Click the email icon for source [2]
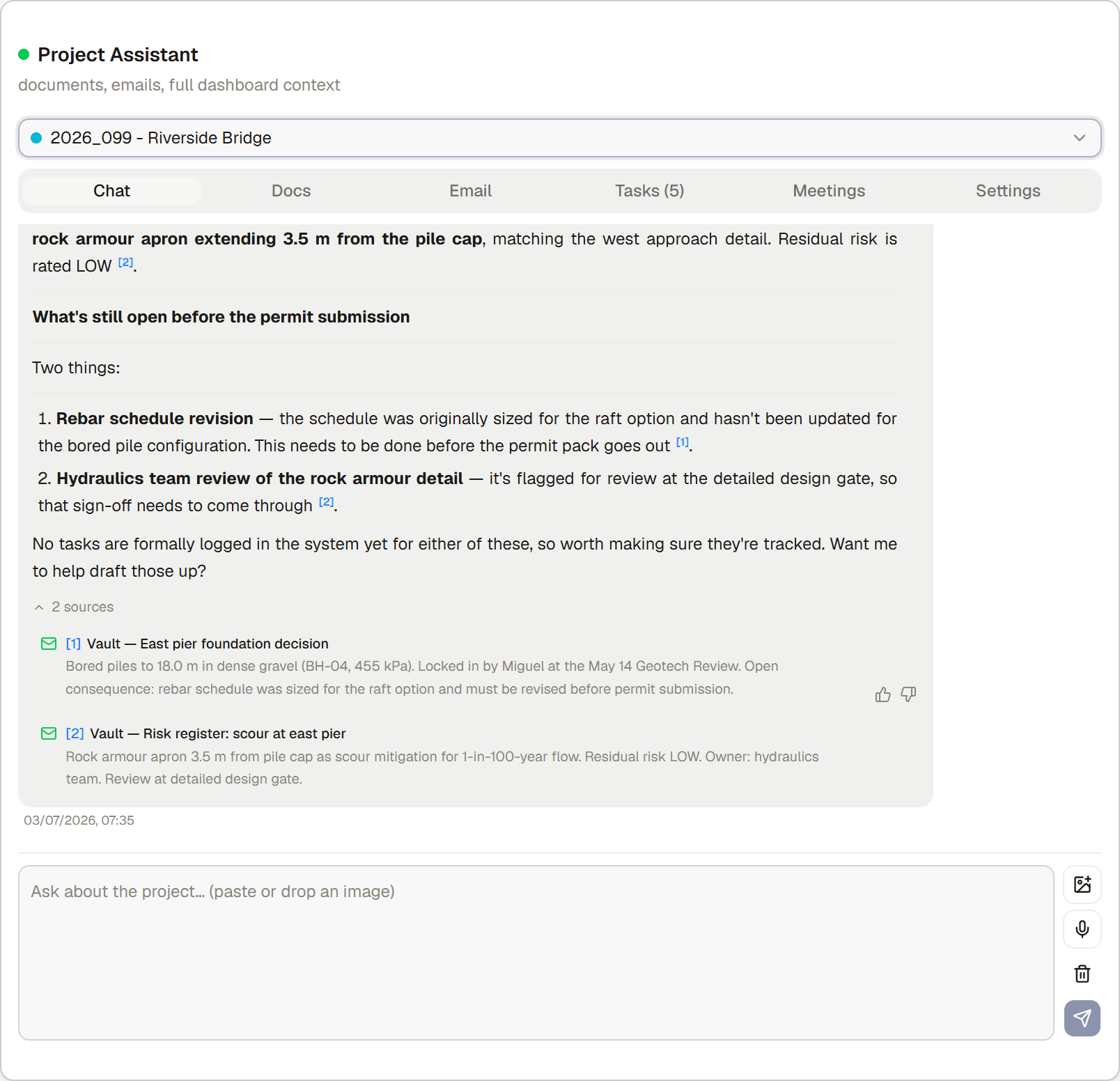Image resolution: width=1120 pixels, height=1081 pixels. click(49, 733)
